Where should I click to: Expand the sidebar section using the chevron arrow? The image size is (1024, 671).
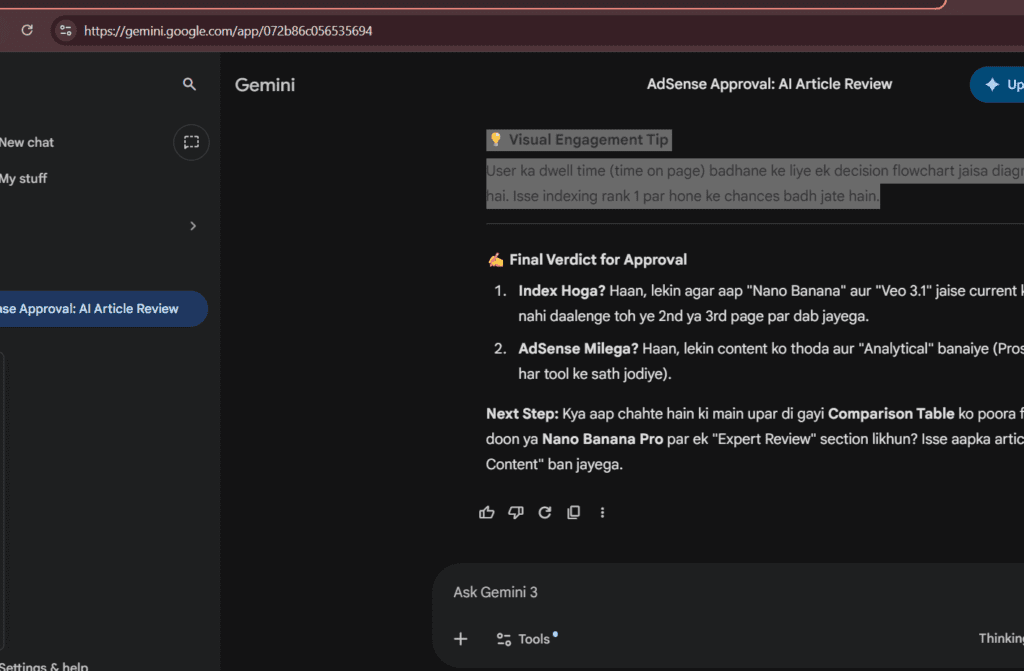(193, 226)
